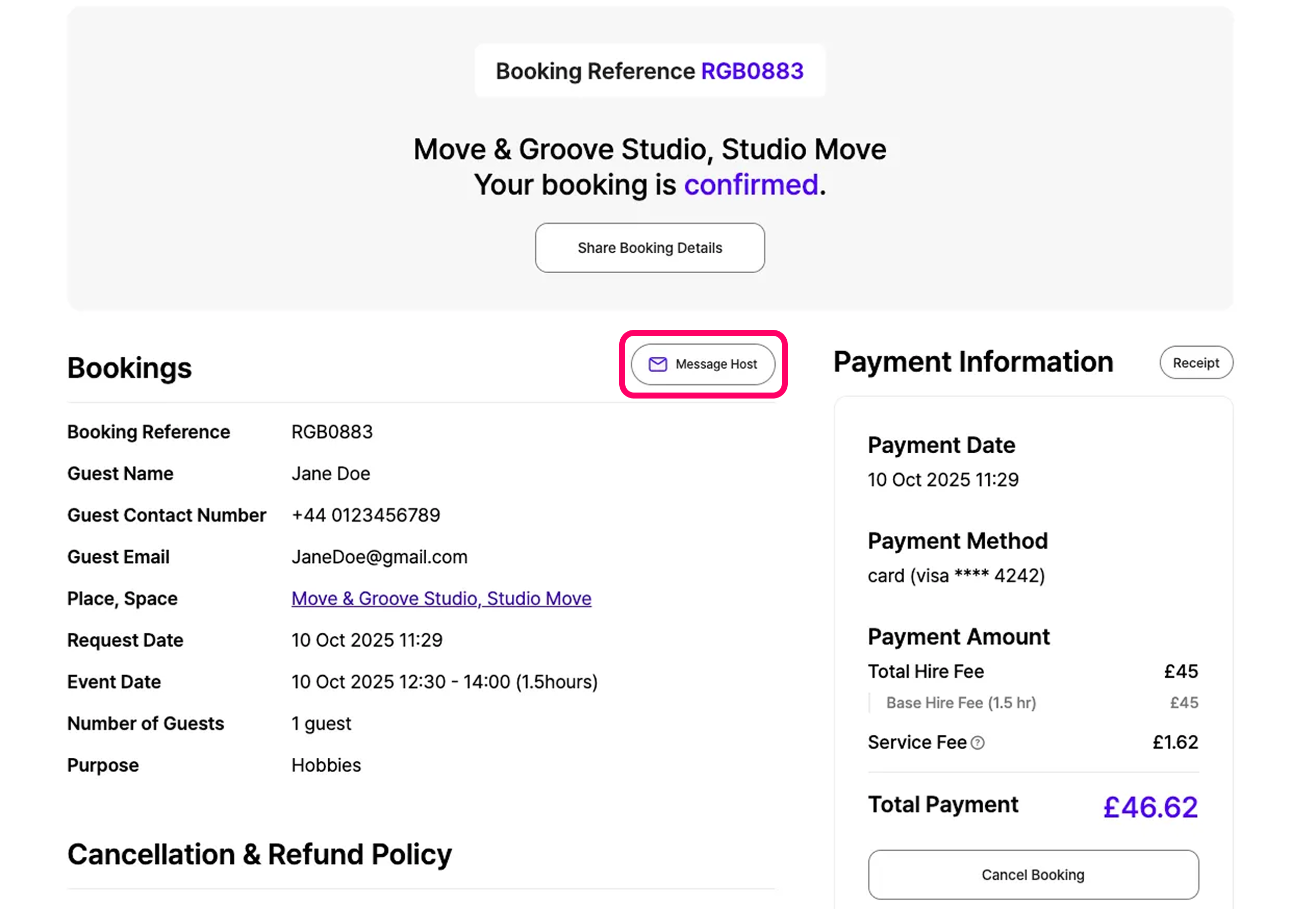Click the Base Hire Fee (1.5 hr) line

961,703
